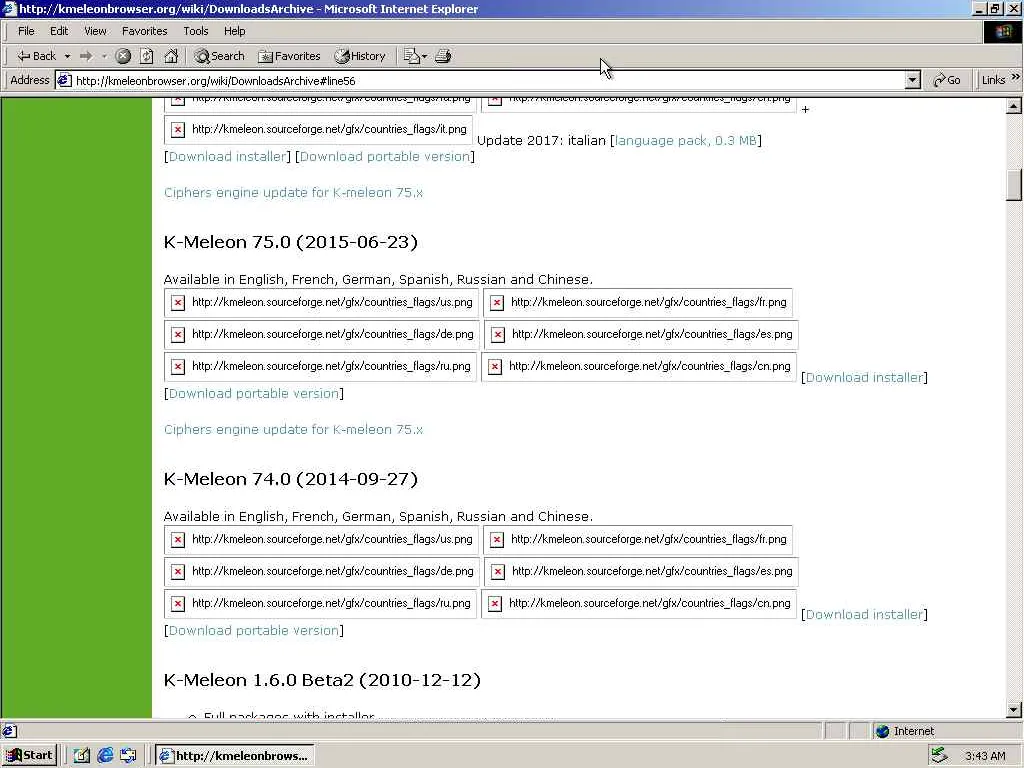Image resolution: width=1024 pixels, height=768 pixels.
Task: Click the 3:43 AM system clock
Action: tap(985, 756)
